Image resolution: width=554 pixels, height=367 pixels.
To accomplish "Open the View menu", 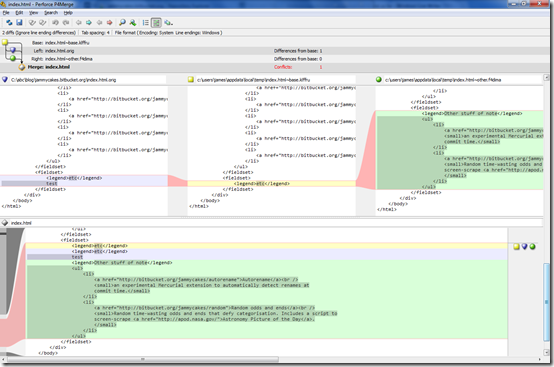I will tap(34, 13).
